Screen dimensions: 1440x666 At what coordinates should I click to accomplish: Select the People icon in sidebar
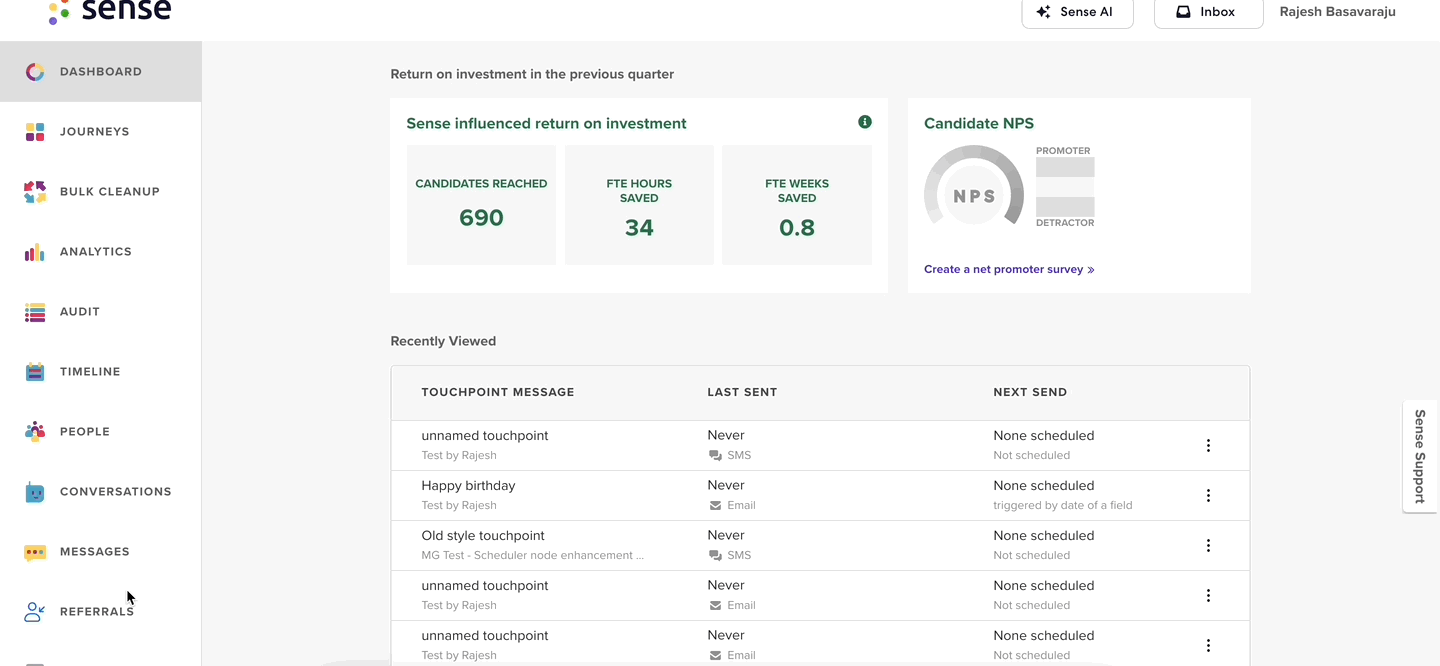tap(35, 432)
